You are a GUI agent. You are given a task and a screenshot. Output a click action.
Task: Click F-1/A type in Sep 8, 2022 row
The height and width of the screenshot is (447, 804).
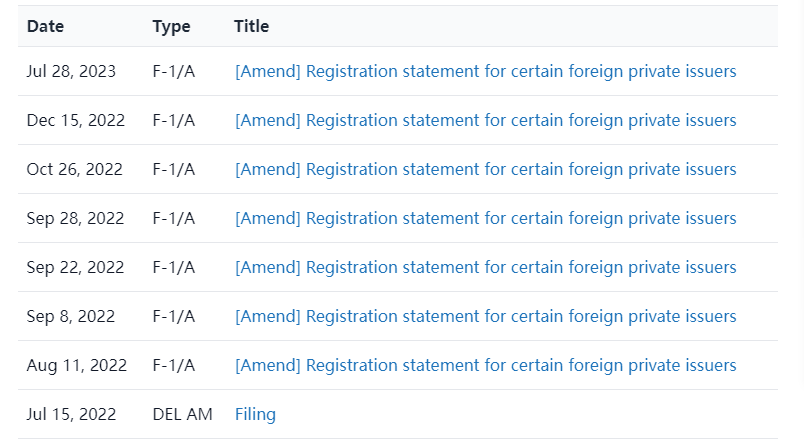[174, 316]
